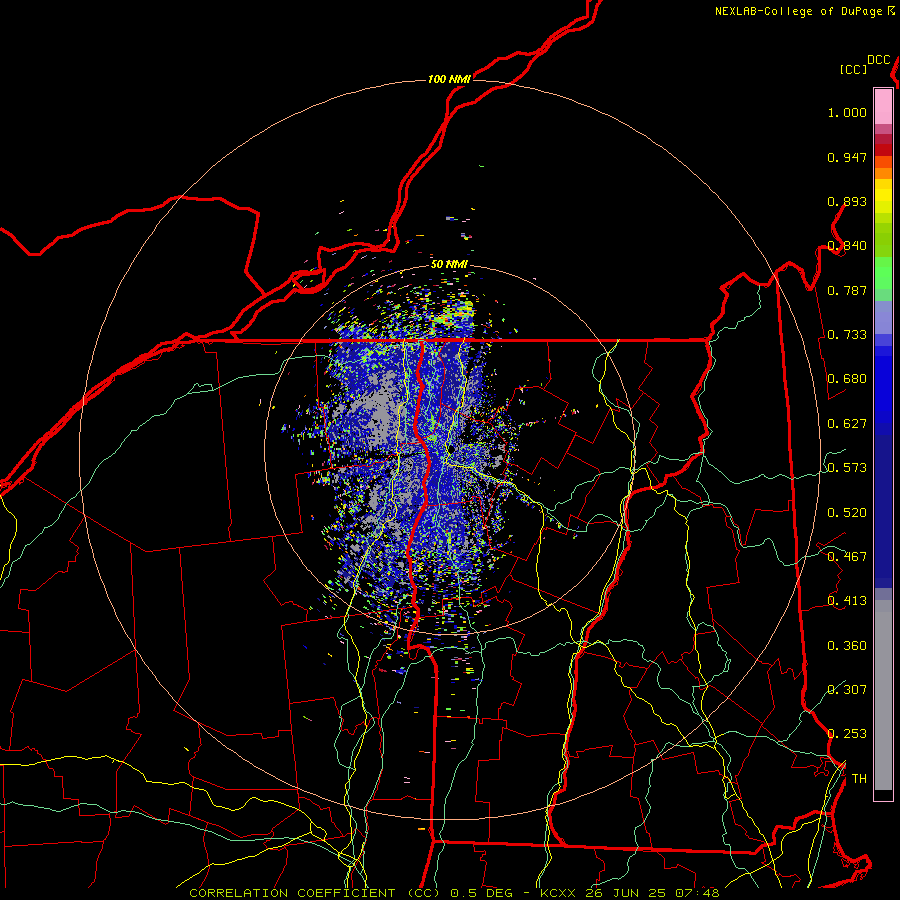Click the 0.520 scale value
This screenshot has width=900, height=900.
[x=847, y=513]
